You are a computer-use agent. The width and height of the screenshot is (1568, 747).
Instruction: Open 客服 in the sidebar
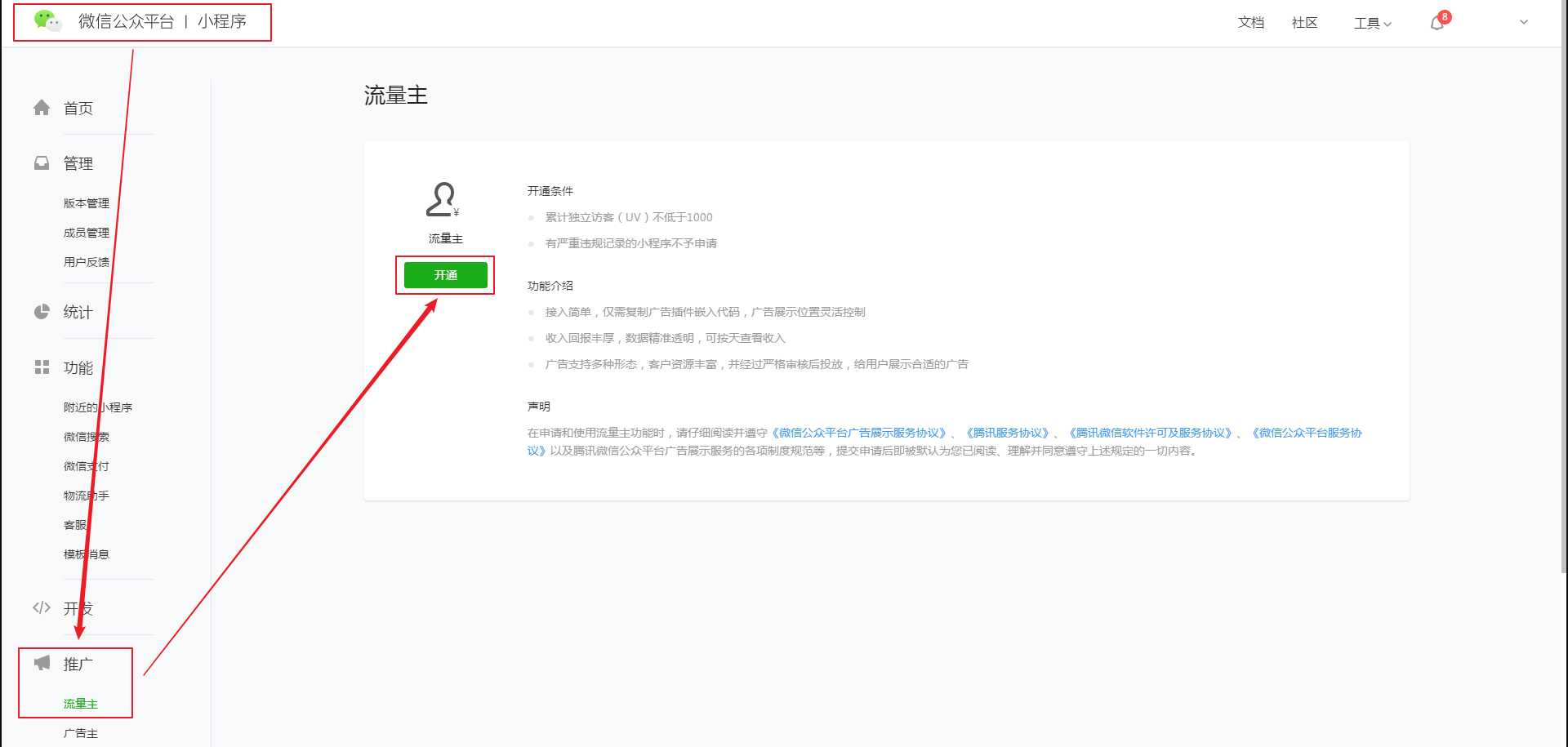75,525
